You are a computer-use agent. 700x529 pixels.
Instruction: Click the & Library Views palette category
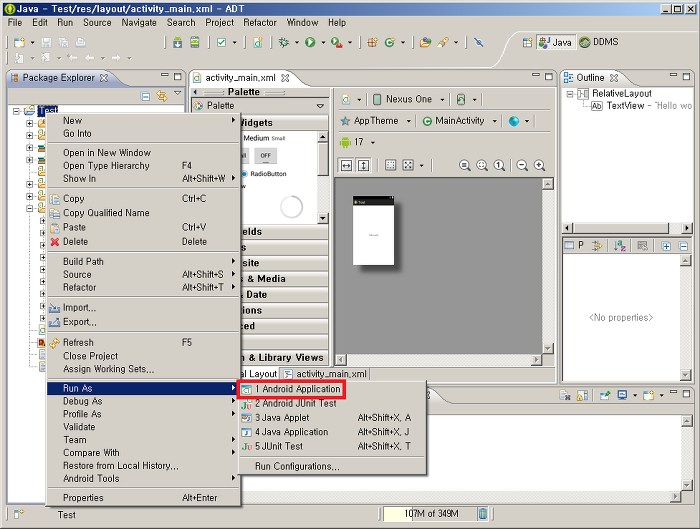click(284, 358)
